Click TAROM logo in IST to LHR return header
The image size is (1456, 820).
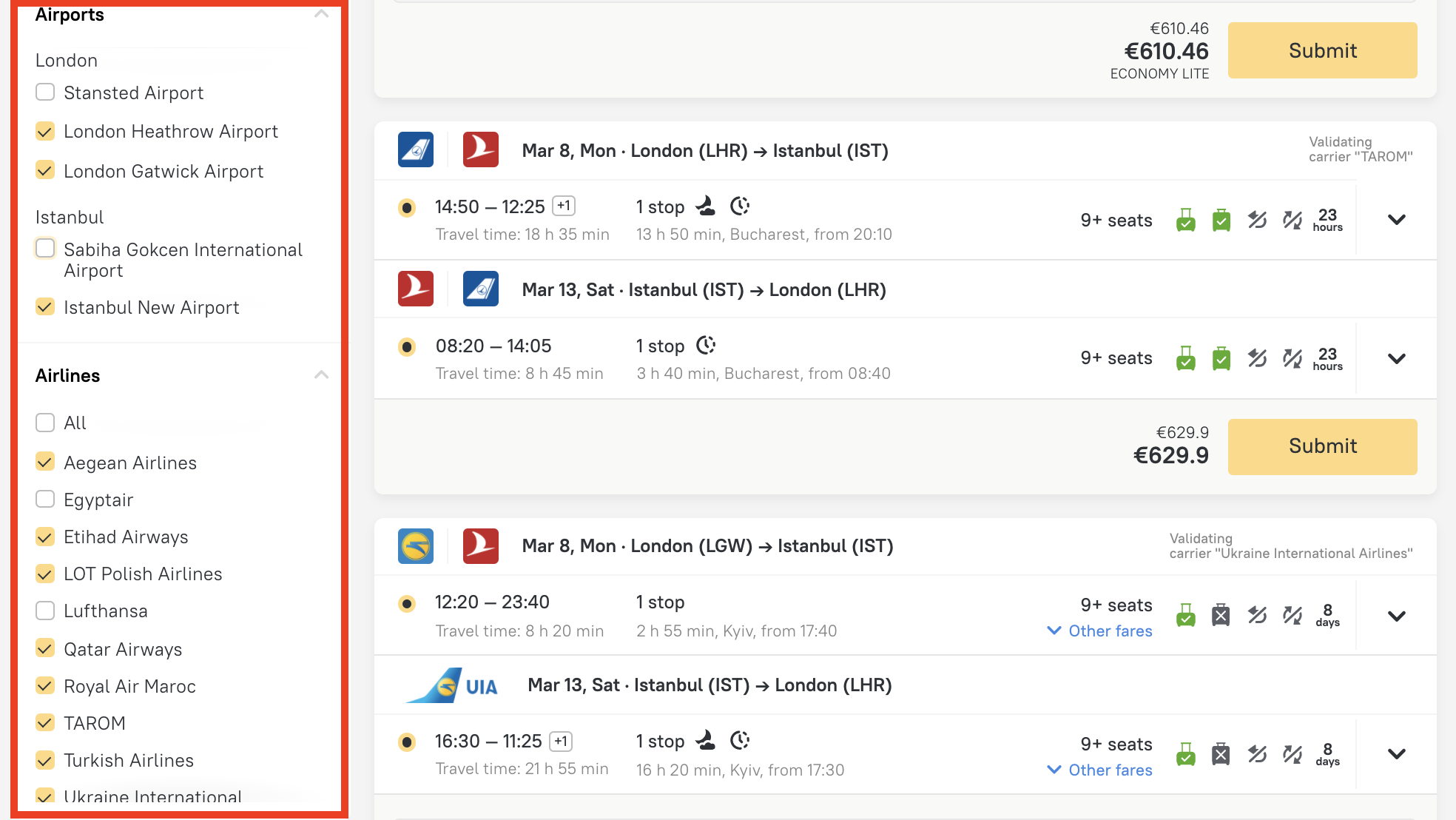(481, 289)
